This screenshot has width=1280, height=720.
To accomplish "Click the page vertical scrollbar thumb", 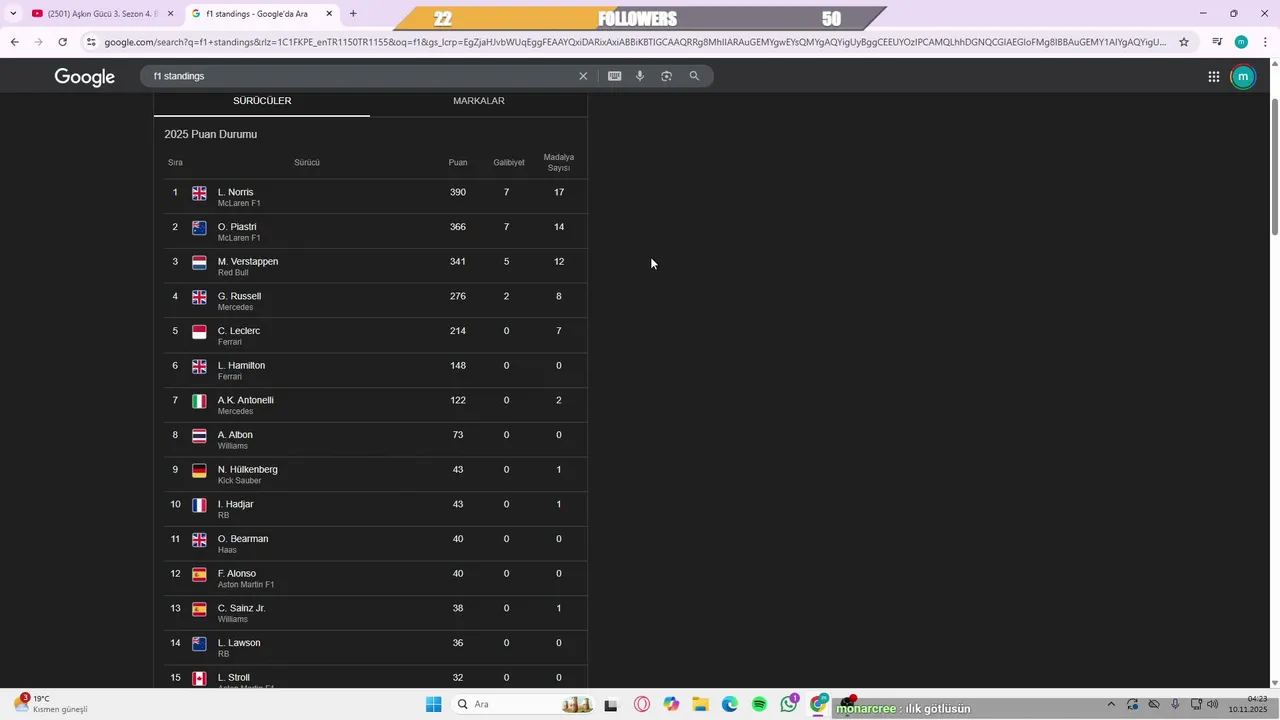I will coord(1274,167).
